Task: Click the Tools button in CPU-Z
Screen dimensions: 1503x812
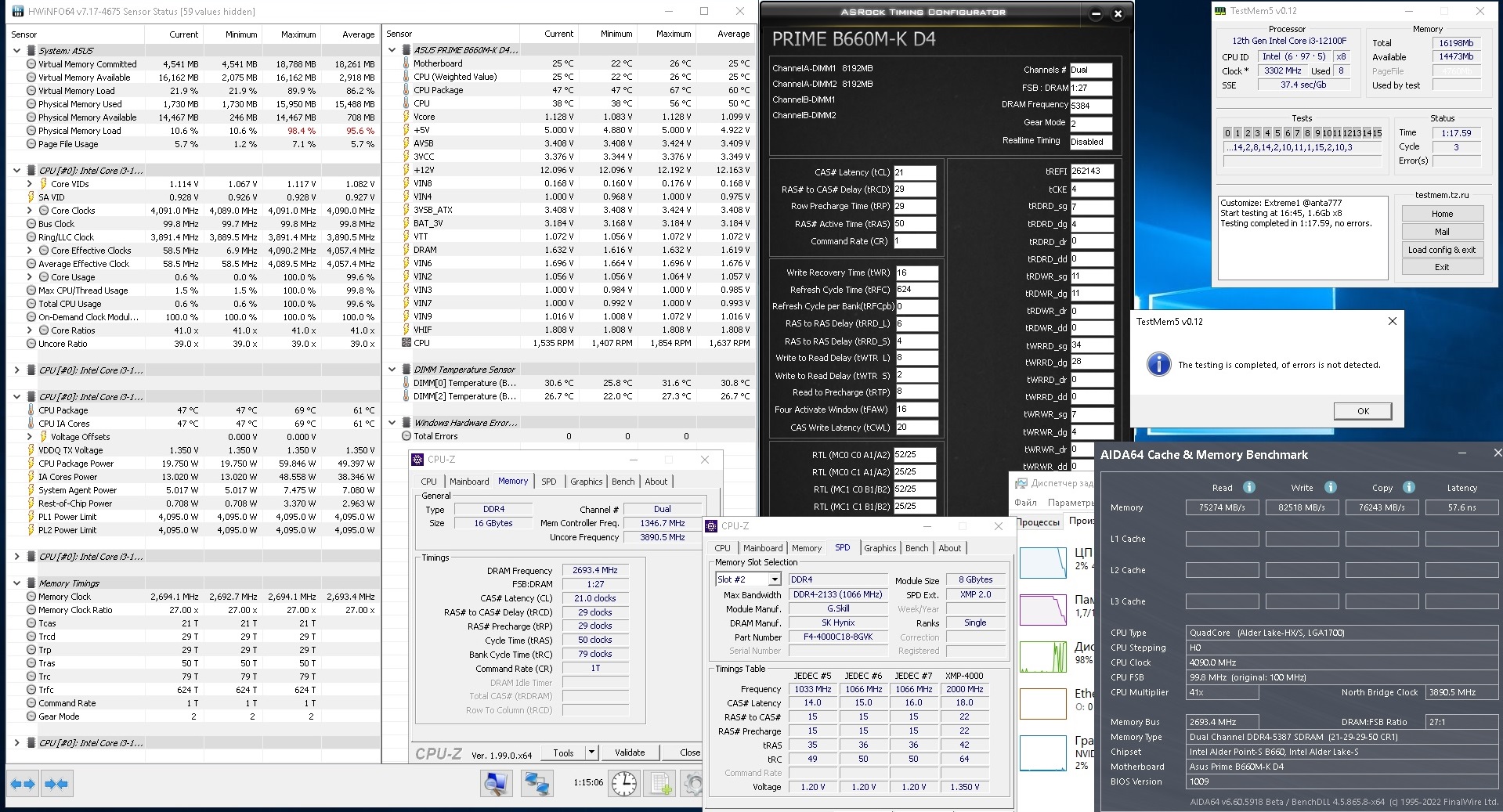Action: 563,752
